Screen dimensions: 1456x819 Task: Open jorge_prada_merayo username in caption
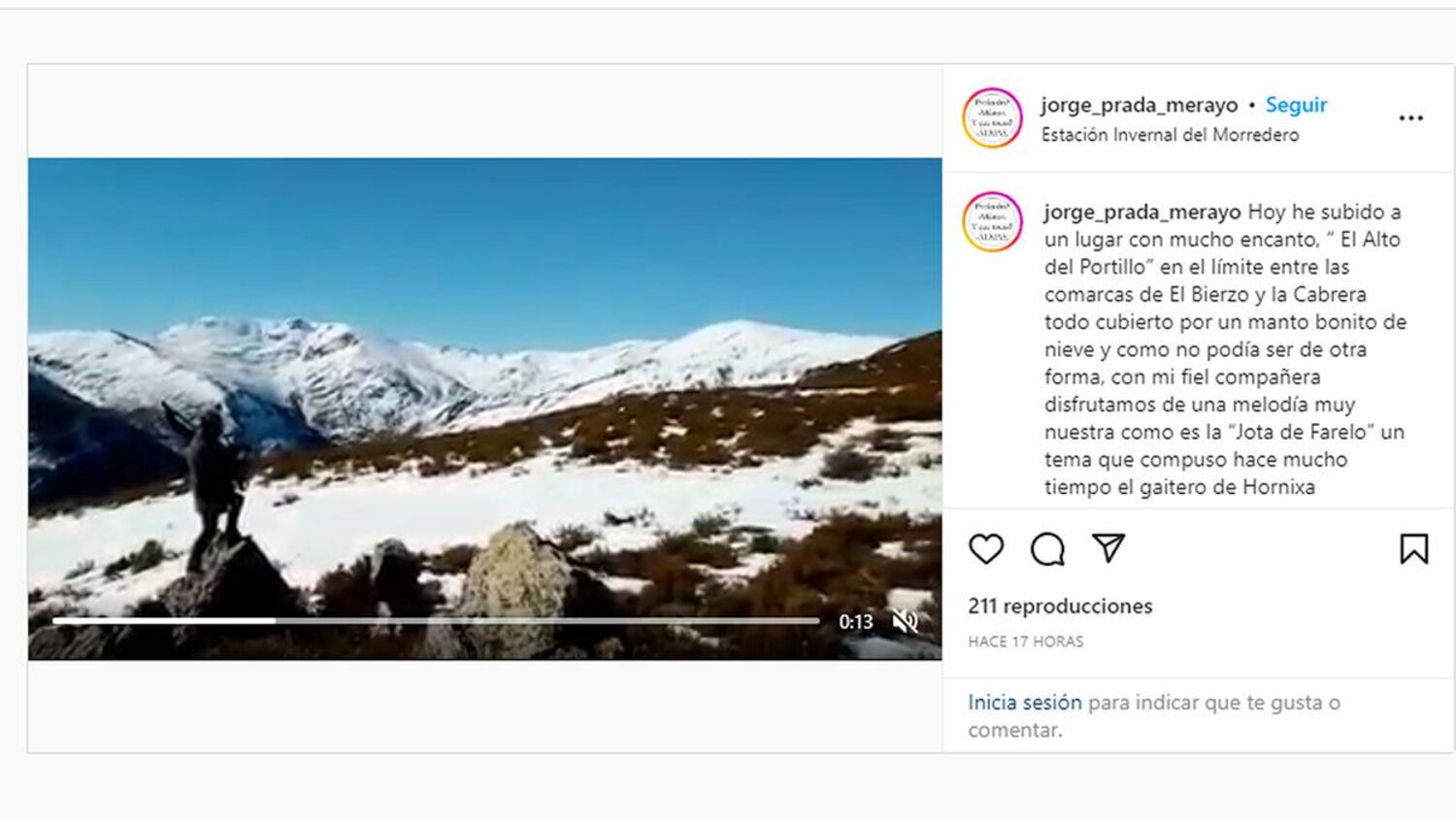[1142, 212]
